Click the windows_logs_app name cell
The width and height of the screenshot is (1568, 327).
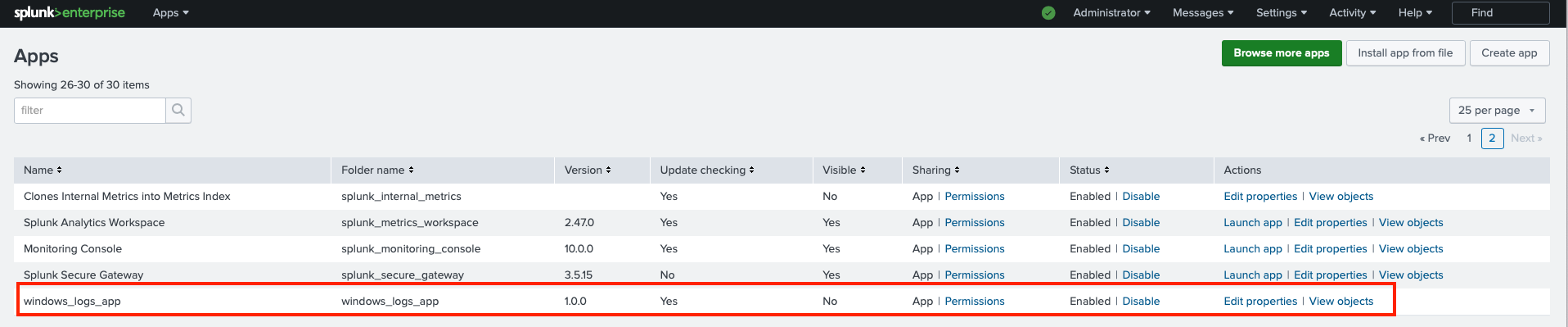tap(72, 301)
